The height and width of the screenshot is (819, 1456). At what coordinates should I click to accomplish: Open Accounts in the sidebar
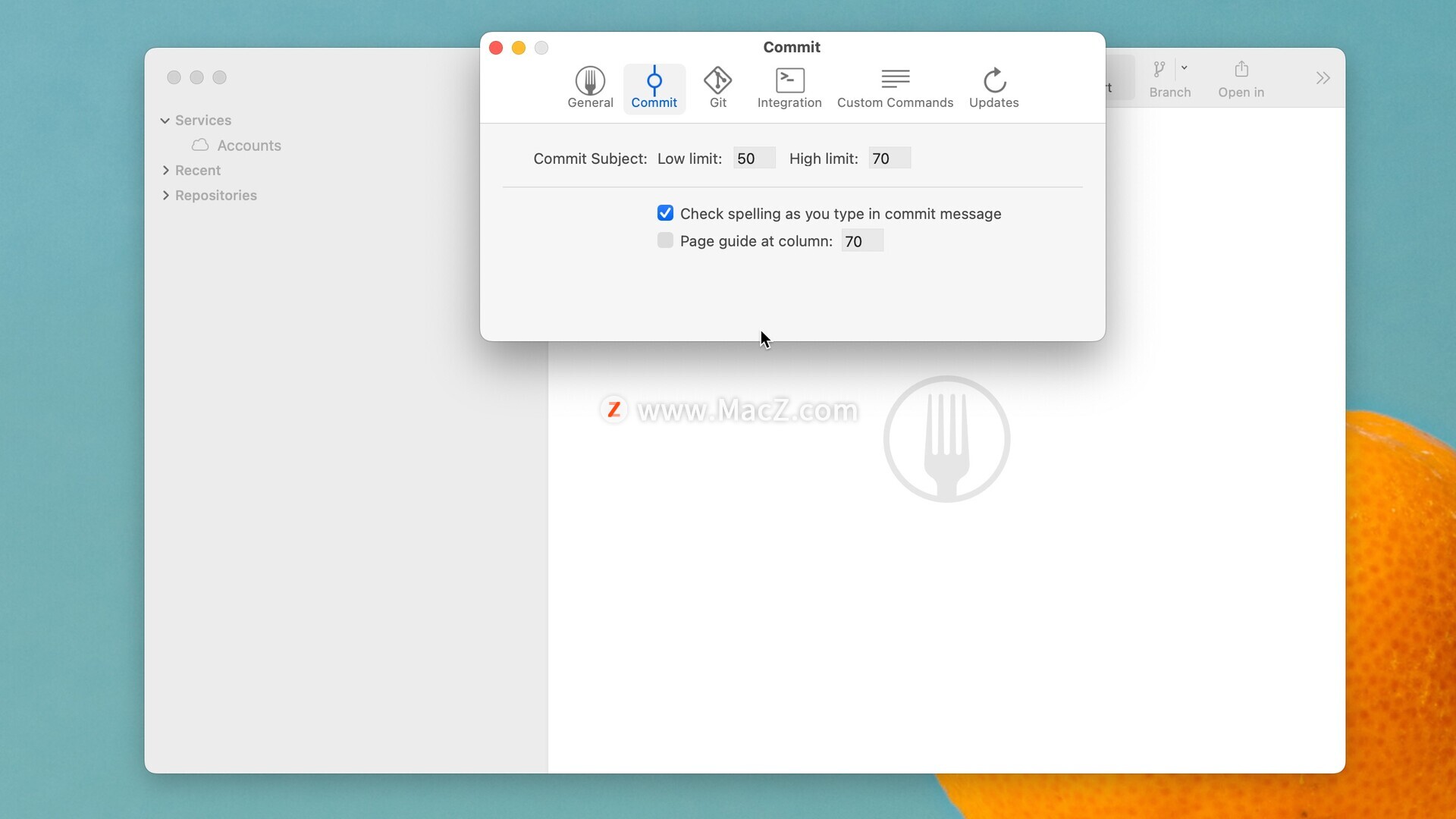[x=249, y=146]
